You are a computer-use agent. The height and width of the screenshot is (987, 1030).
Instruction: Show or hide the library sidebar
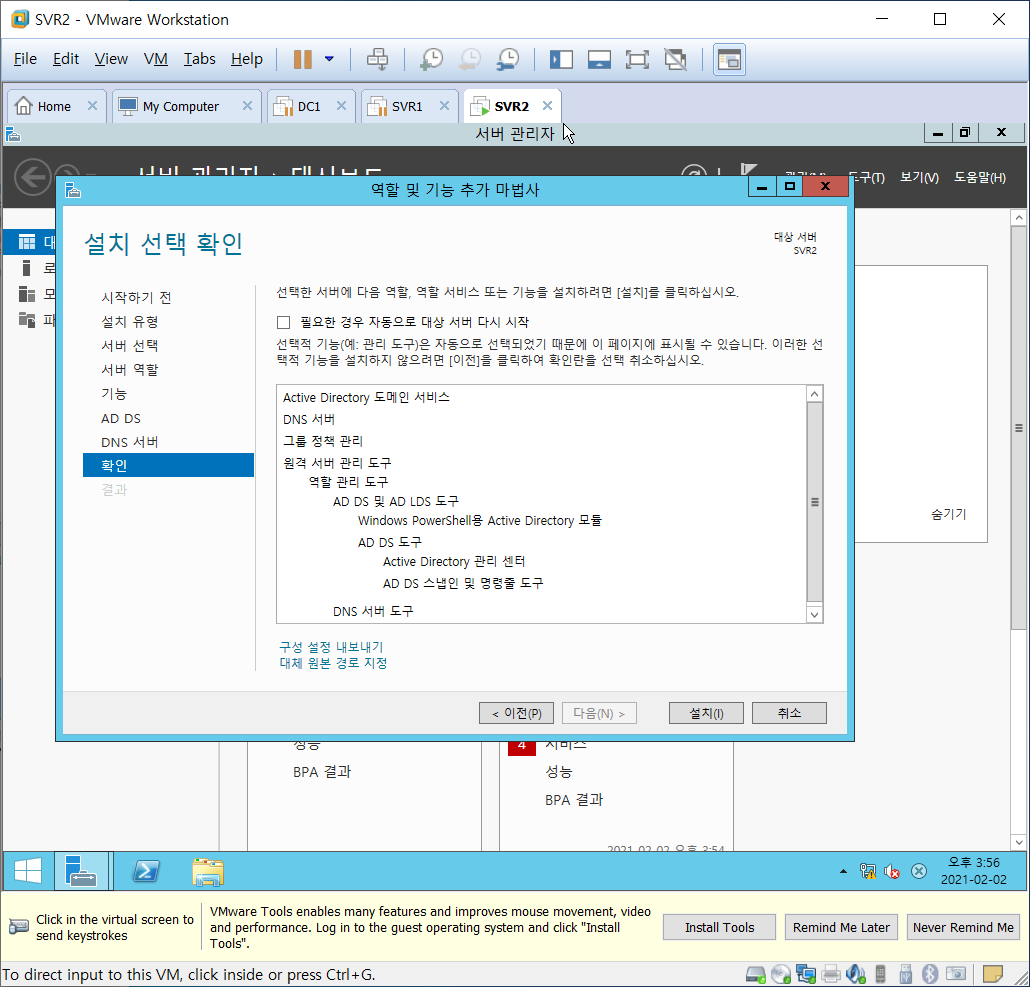click(561, 60)
